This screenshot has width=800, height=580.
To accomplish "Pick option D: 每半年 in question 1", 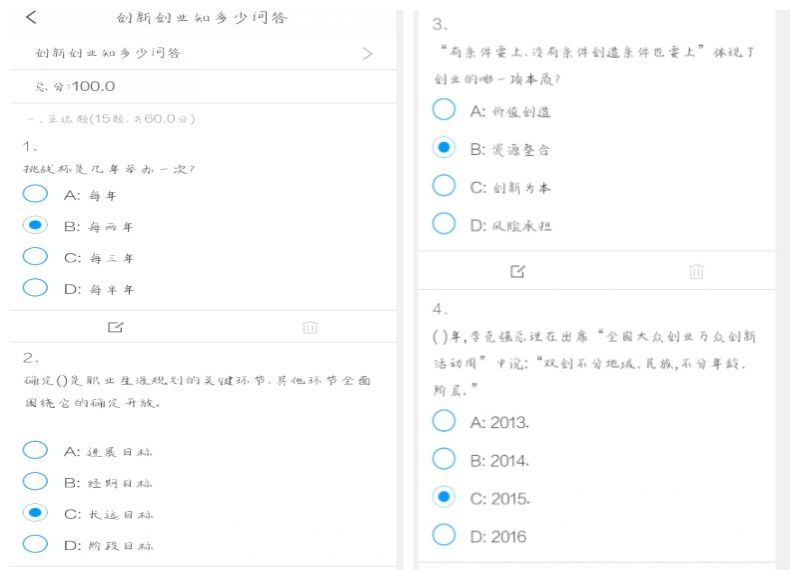I will (x=36, y=288).
